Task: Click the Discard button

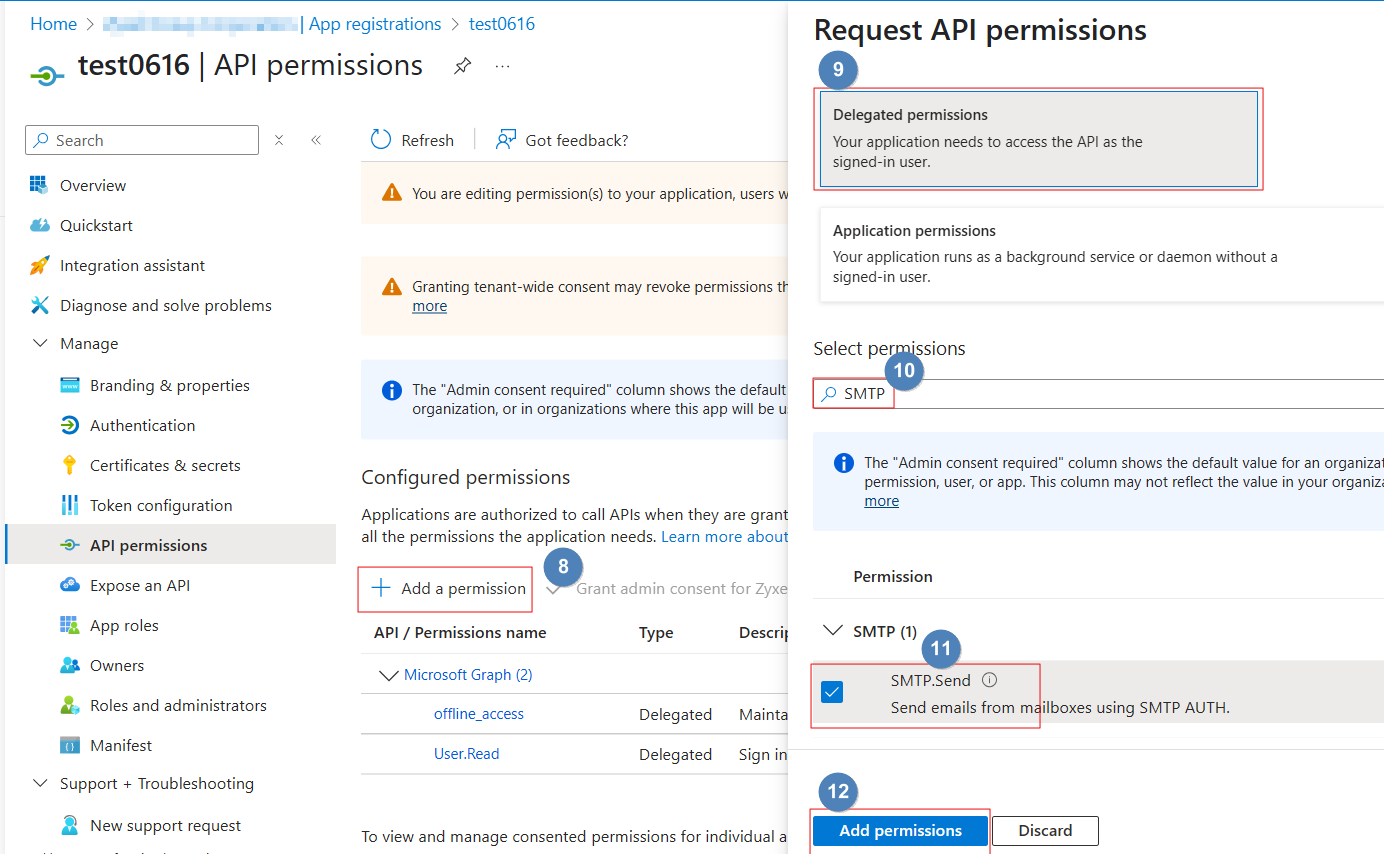Action: coord(1045,831)
